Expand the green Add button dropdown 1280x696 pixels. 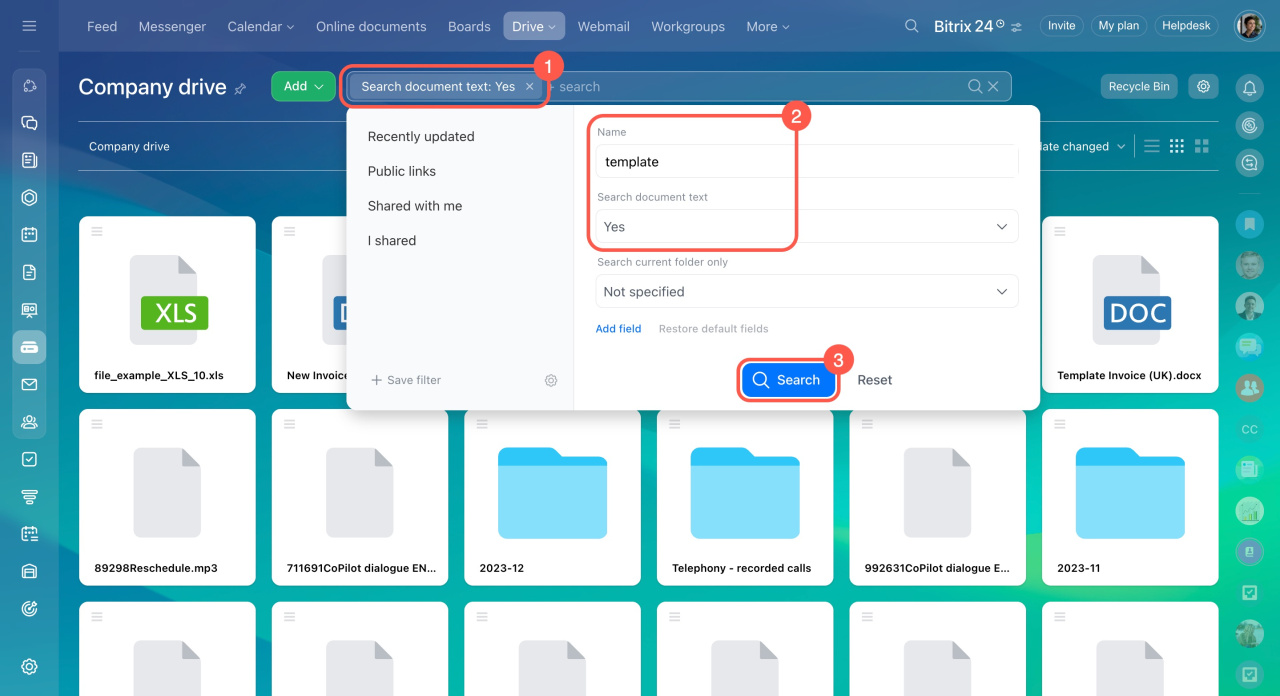(x=303, y=87)
